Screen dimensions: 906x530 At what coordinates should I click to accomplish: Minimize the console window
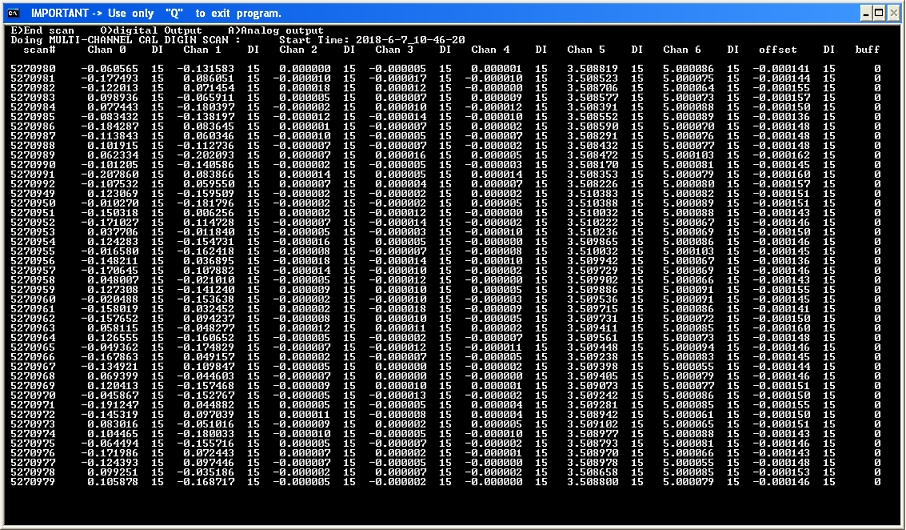(x=866, y=13)
